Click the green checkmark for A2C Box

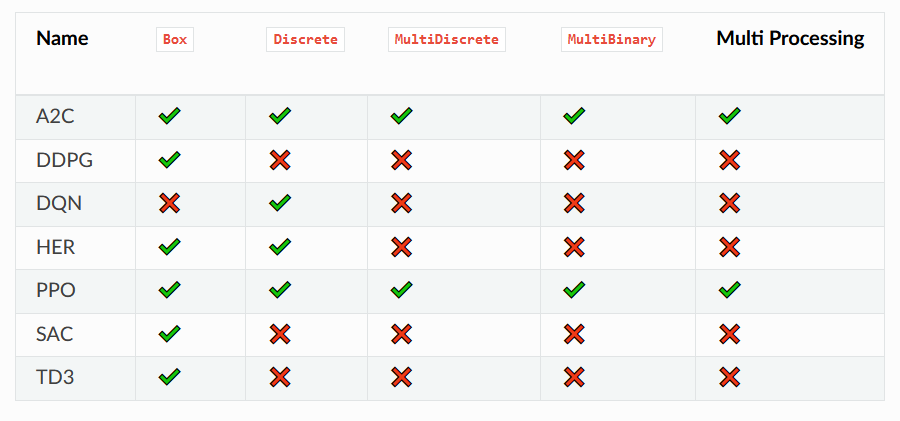pos(169,117)
